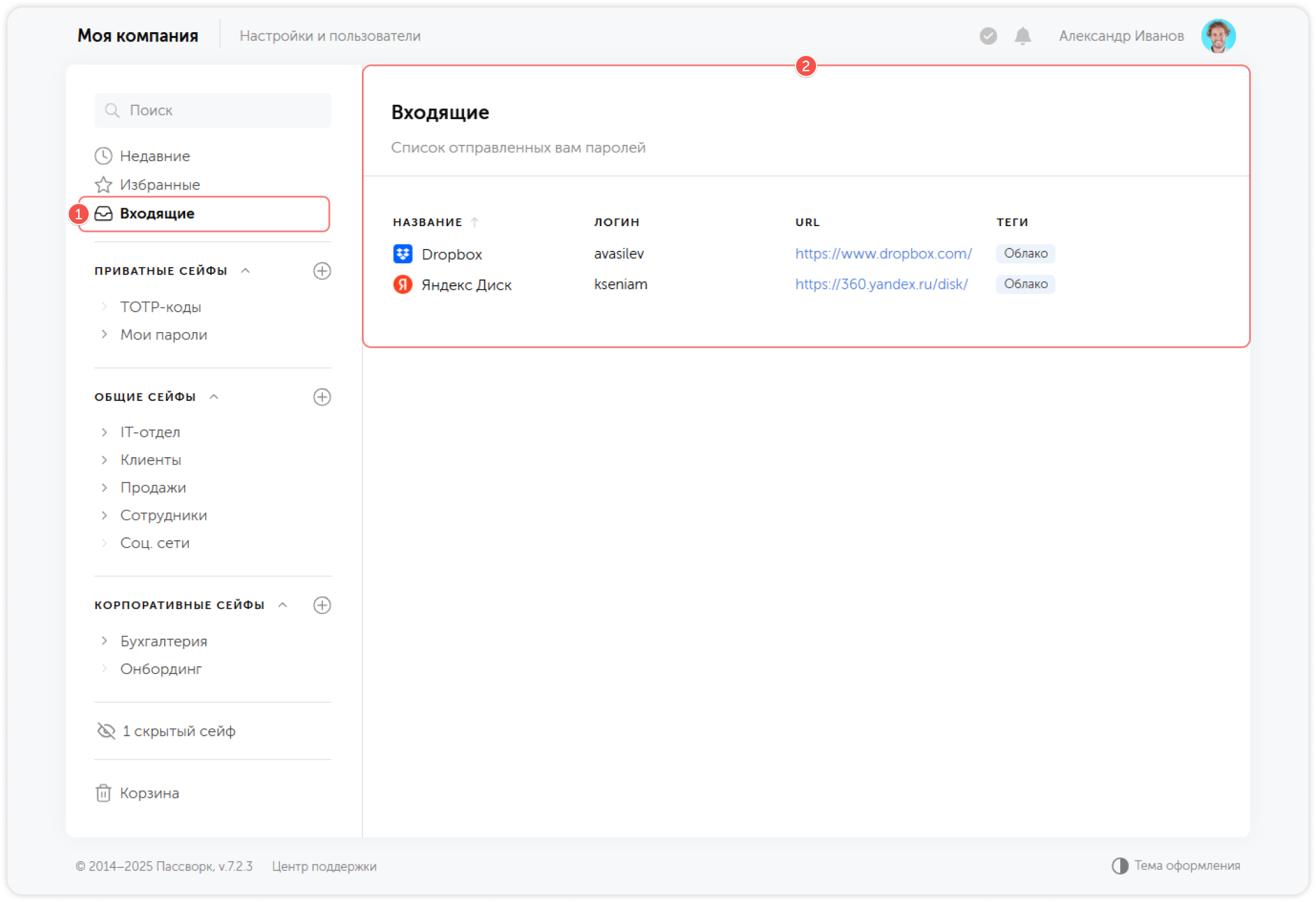The height and width of the screenshot is (902, 1316).
Task: Click the notification bell icon
Action: click(1022, 36)
